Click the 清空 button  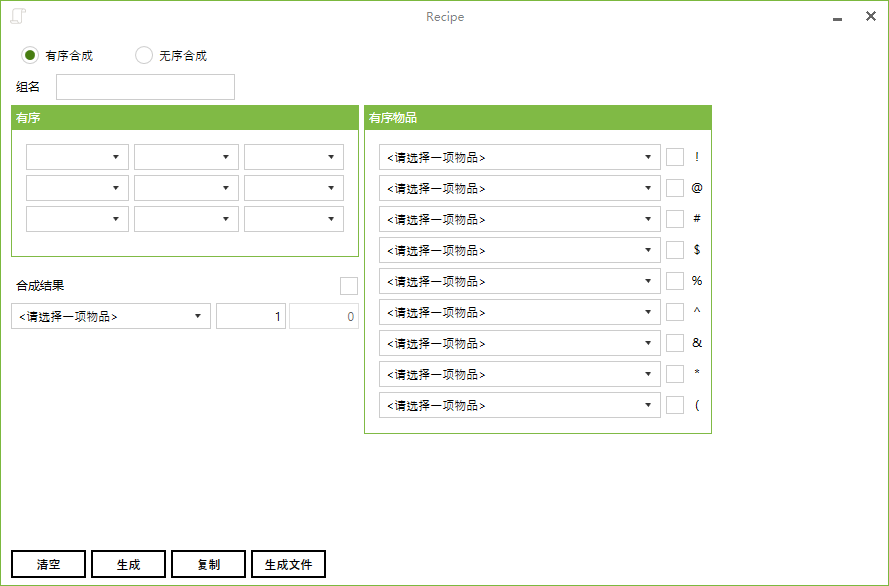(x=49, y=564)
